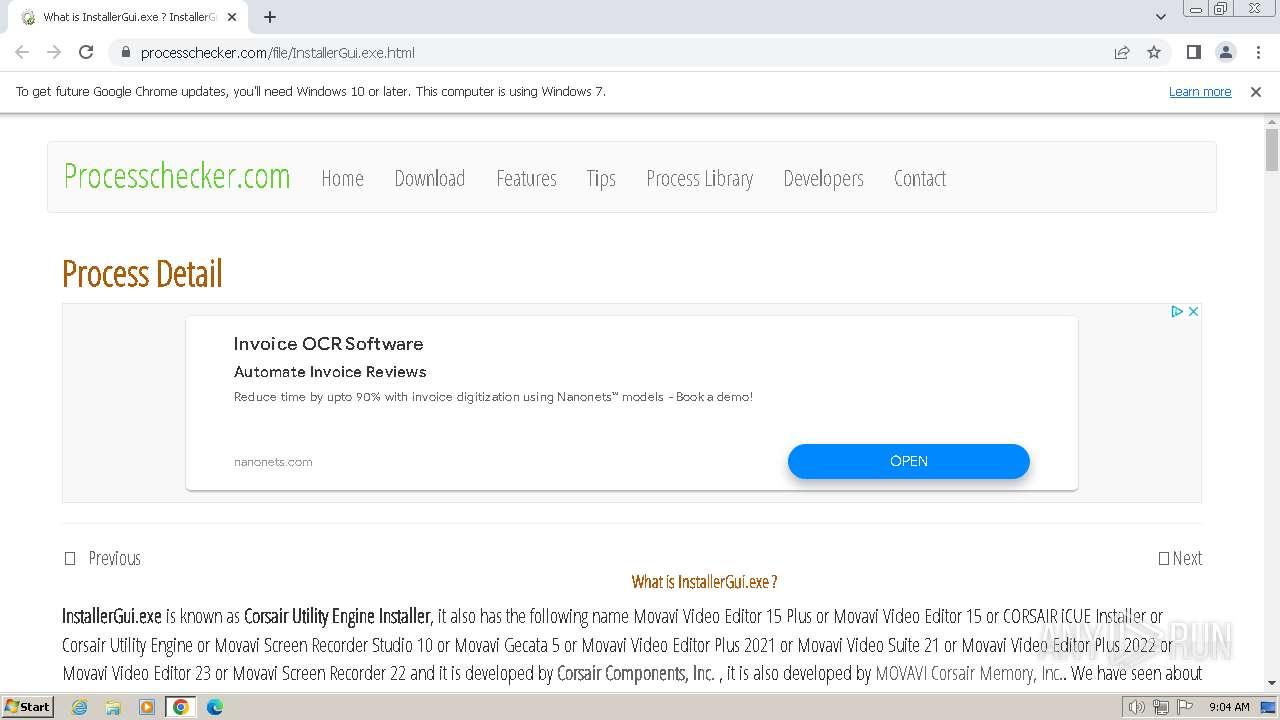Click the page scrollbar thumb
This screenshot has width=1280, height=720.
click(x=1272, y=150)
